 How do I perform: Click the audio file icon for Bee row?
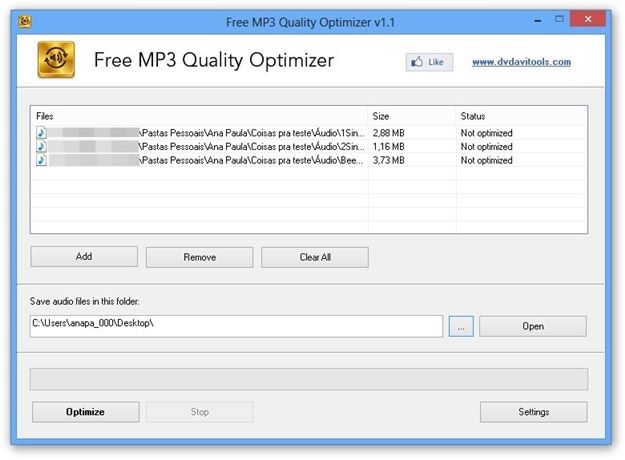(x=41, y=160)
